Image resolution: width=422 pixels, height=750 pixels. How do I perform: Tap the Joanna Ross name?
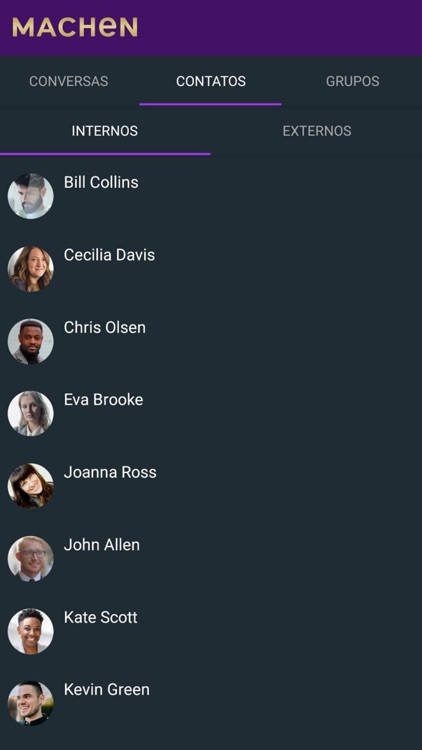tap(110, 473)
